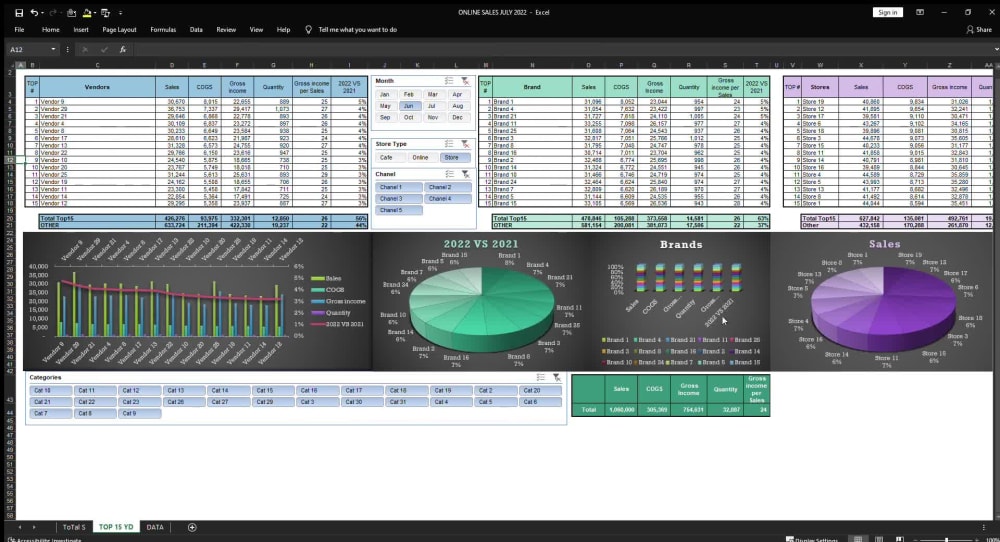Screen dimensions: 1000x542
Task: Save the workbook from Quick Access
Action: [19, 13]
